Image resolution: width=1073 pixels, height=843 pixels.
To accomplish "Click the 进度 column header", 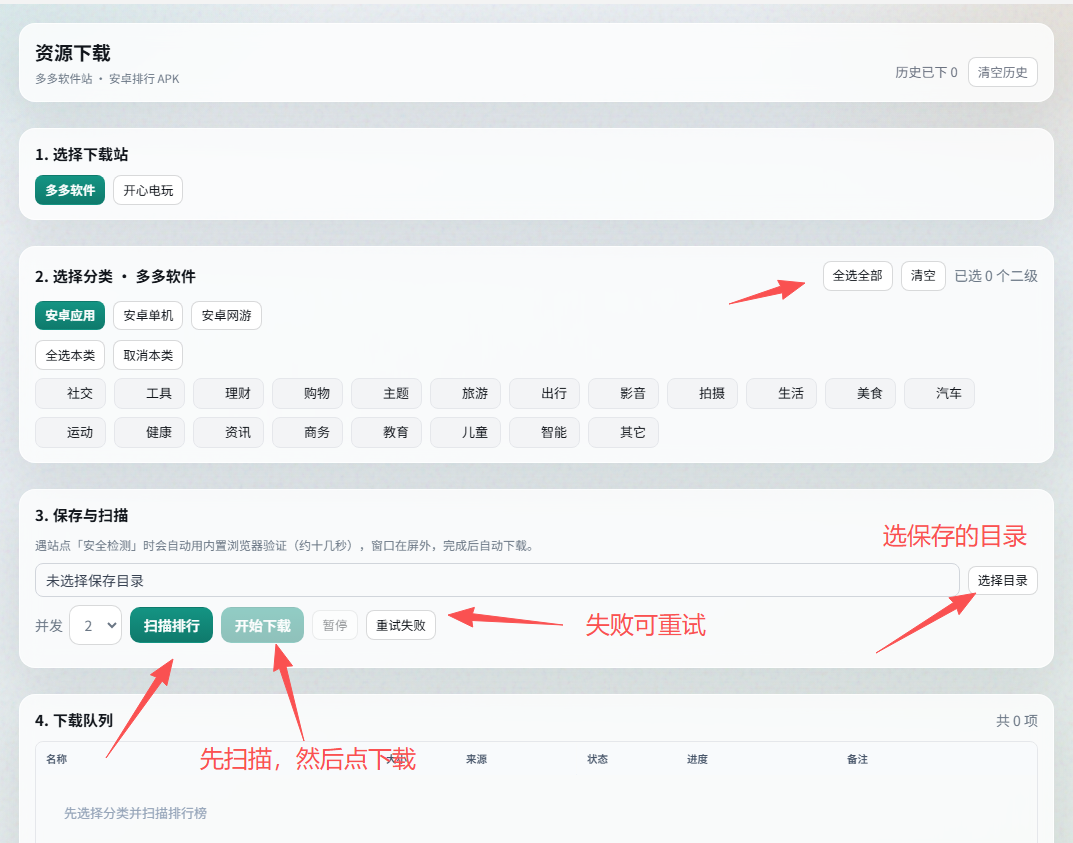I will point(697,759).
